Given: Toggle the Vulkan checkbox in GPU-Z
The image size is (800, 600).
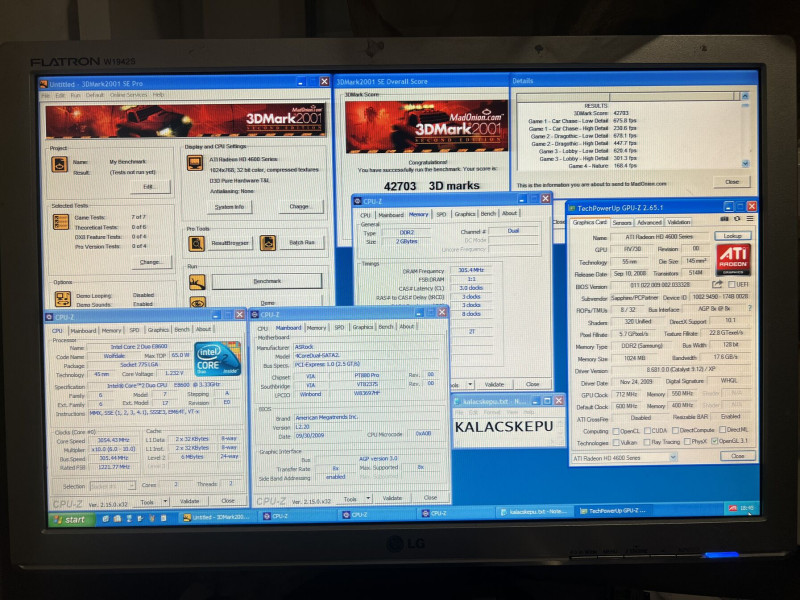Looking at the screenshot, I should click(x=616, y=442).
